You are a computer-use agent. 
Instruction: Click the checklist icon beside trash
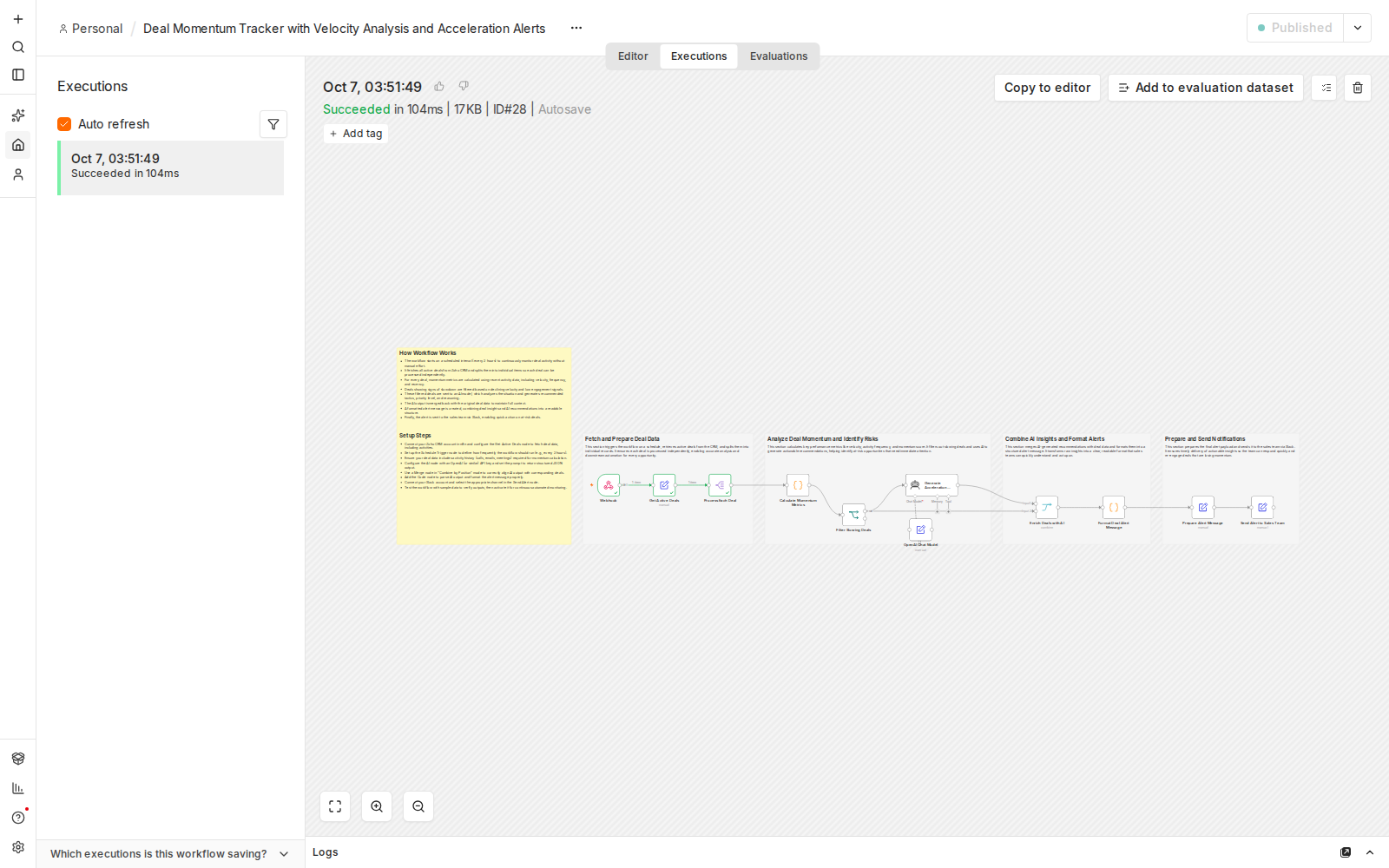1325,88
